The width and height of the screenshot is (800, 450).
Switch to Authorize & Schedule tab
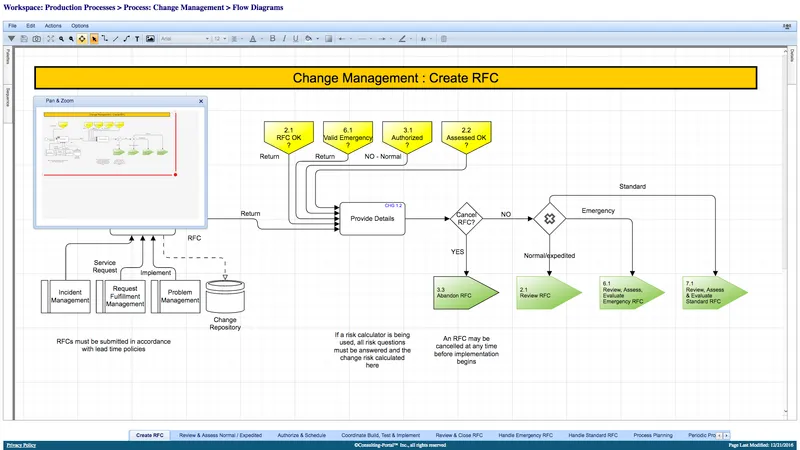tap(302, 435)
